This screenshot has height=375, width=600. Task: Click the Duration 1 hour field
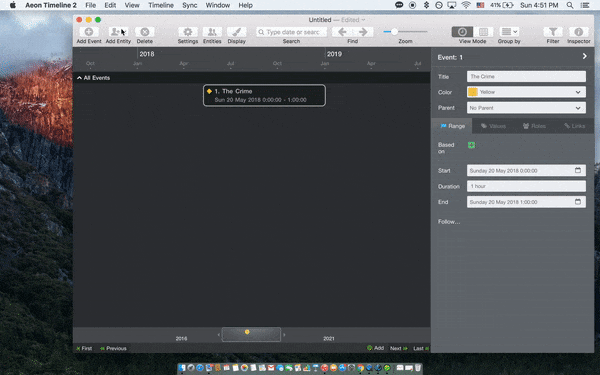(526, 186)
